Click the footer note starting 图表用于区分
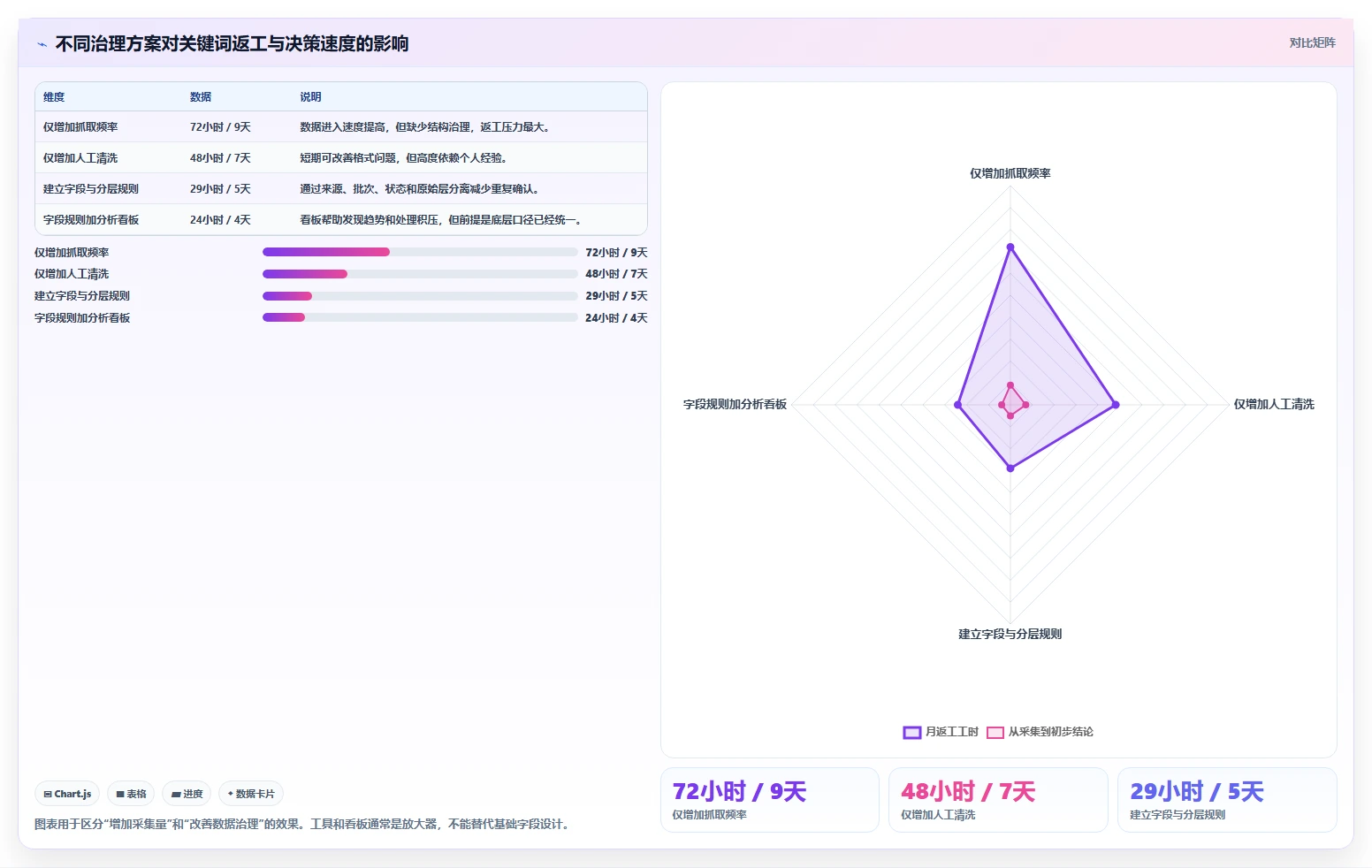Screen dimensions: 1372x868 [304, 824]
